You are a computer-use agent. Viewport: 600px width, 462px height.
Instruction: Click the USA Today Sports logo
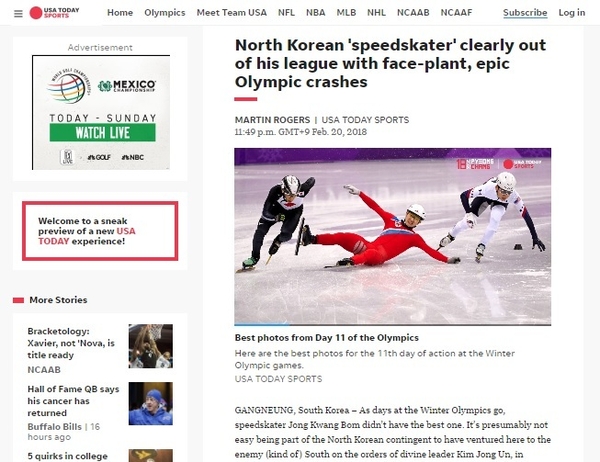[x=54, y=13]
